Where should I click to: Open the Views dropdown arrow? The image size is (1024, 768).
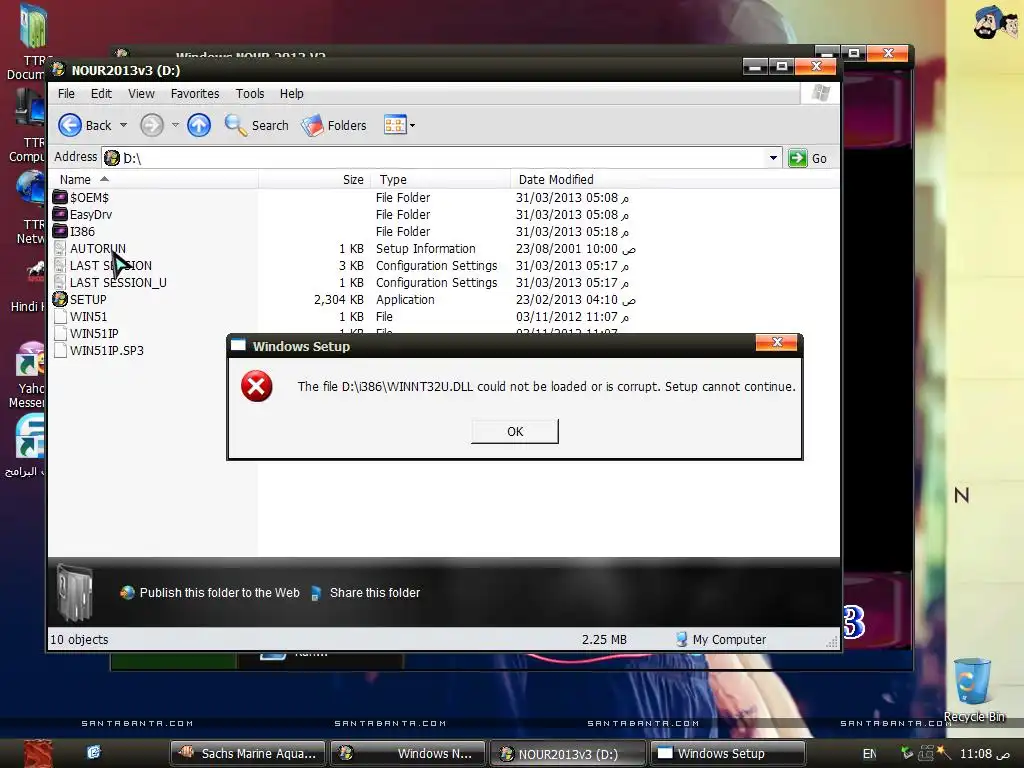[412, 125]
